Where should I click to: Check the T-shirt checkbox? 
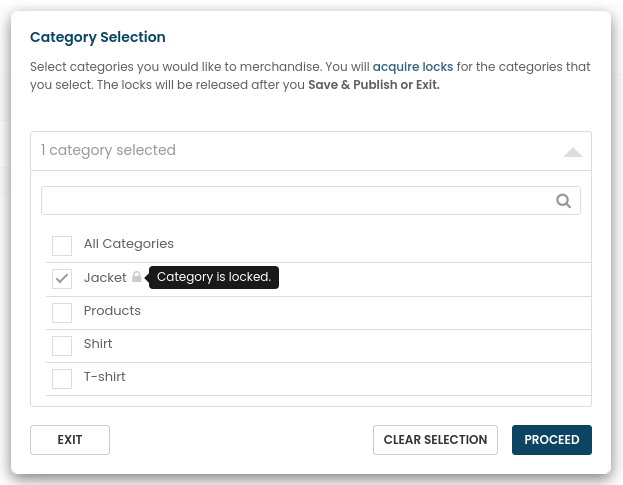coord(62,379)
